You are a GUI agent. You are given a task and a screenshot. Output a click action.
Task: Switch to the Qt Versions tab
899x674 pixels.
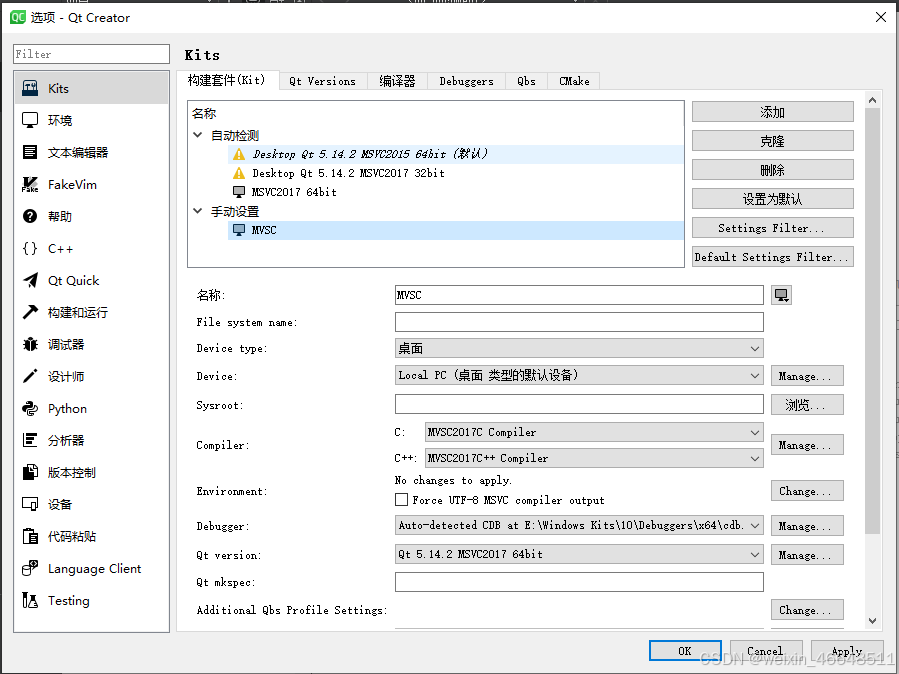point(323,81)
